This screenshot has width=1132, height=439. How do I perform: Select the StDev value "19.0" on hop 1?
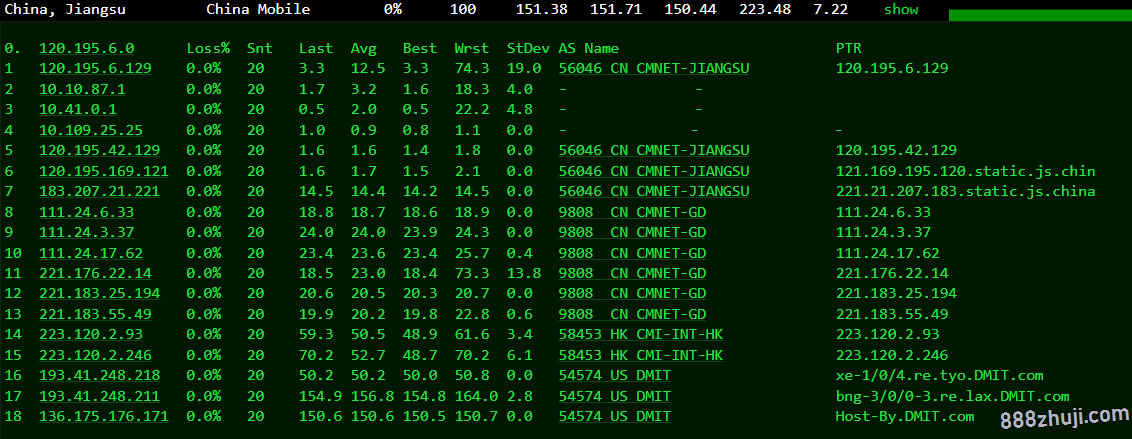click(x=524, y=69)
